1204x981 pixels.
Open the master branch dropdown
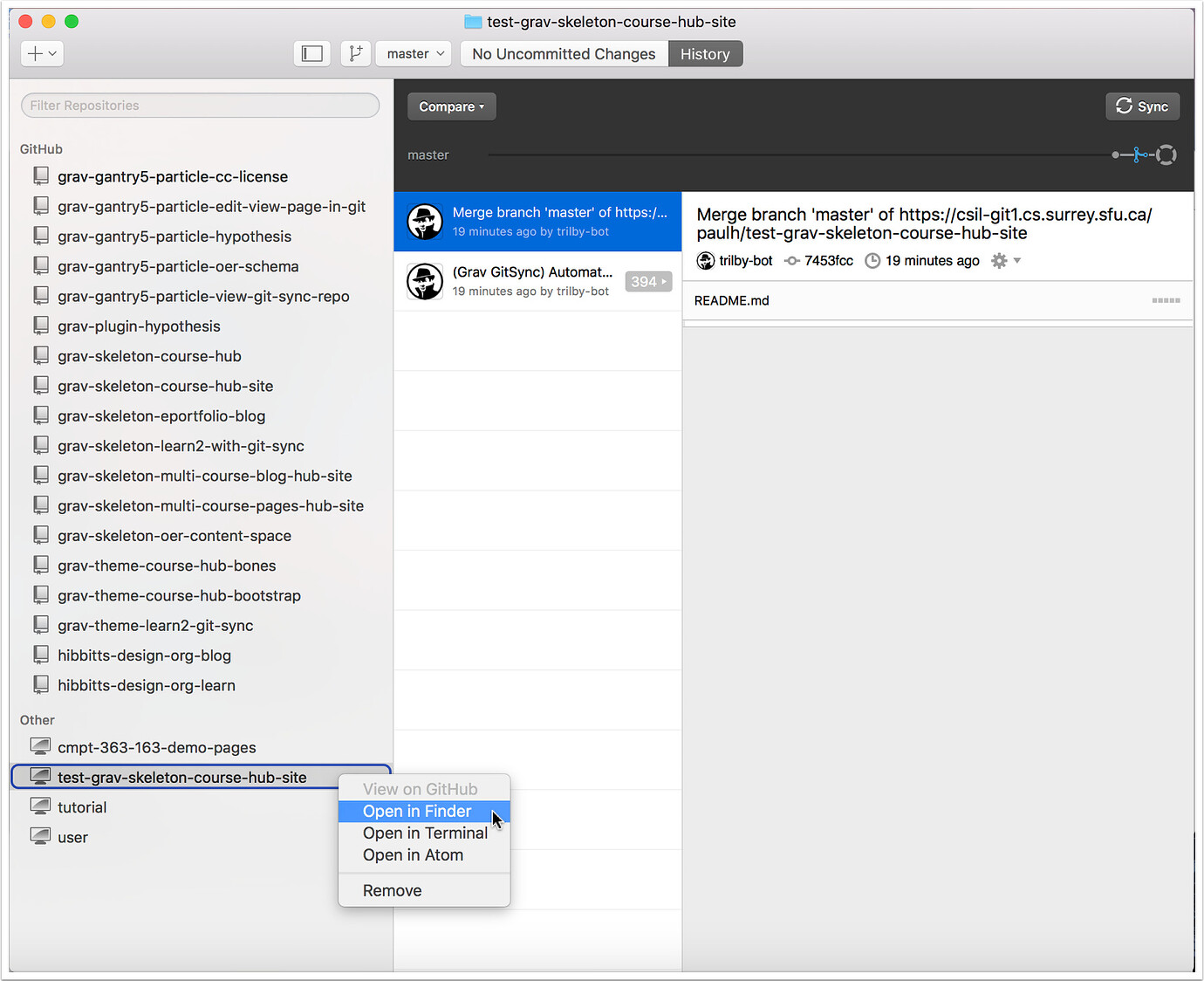coord(413,53)
